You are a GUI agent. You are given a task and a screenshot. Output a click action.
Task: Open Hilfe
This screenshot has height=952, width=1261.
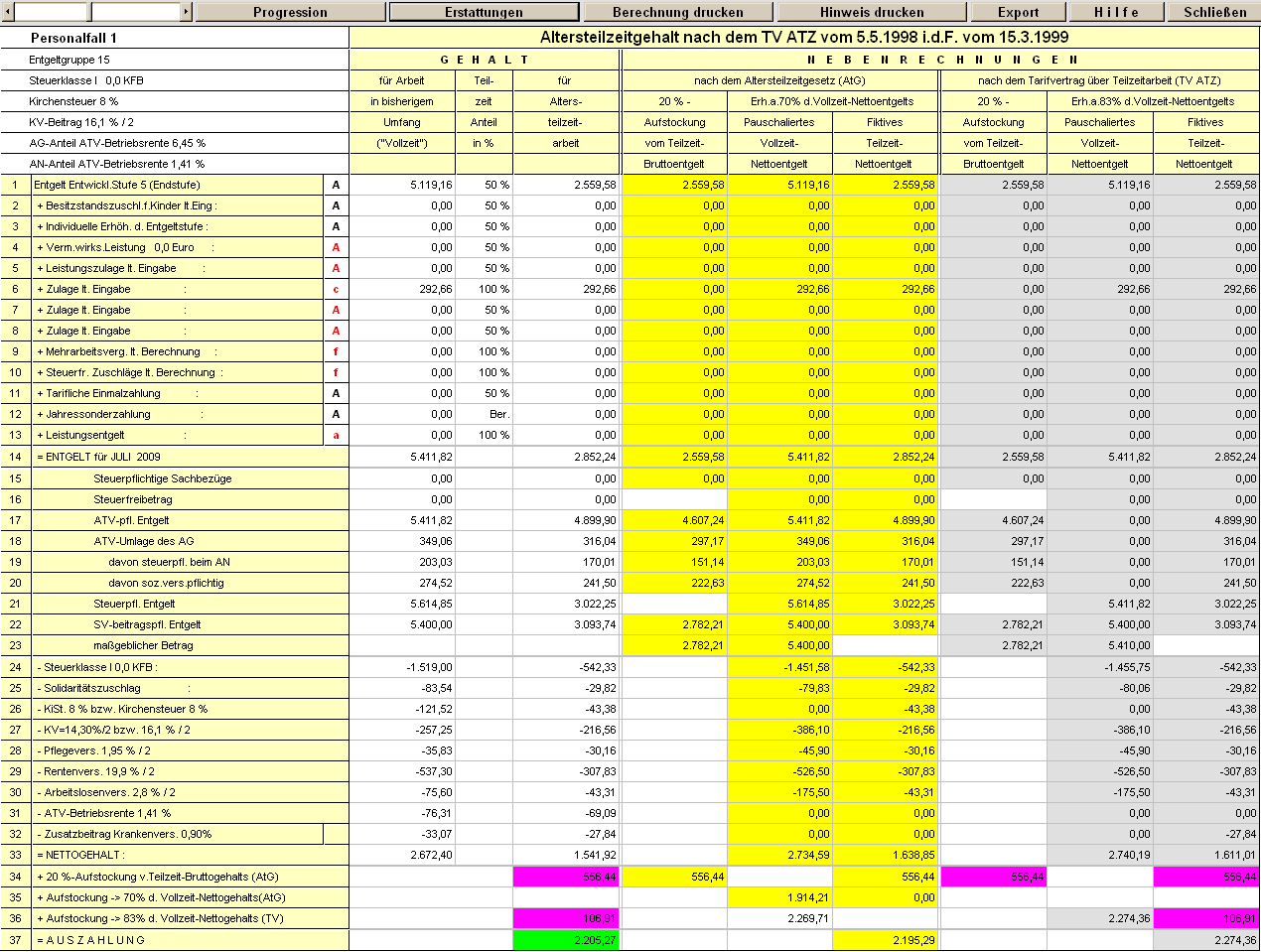tap(1117, 12)
